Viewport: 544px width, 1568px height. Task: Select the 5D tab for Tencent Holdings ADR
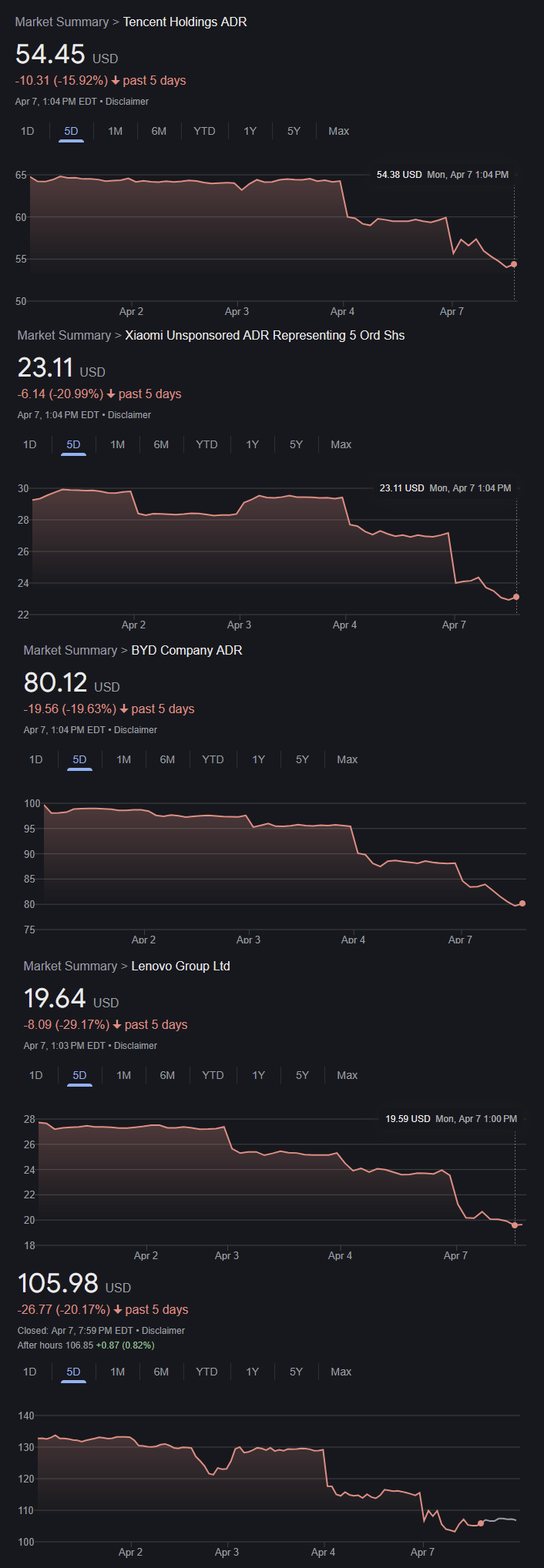pos(71,131)
